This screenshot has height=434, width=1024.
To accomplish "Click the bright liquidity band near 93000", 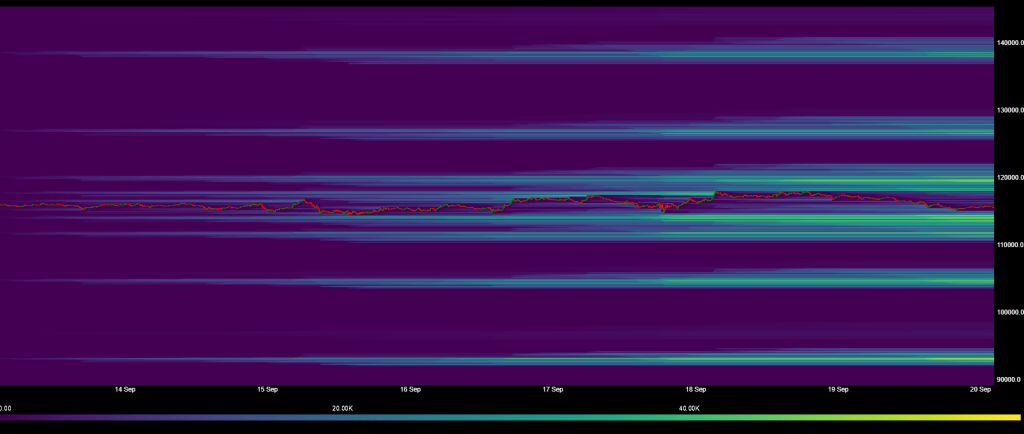I will tap(900, 358).
